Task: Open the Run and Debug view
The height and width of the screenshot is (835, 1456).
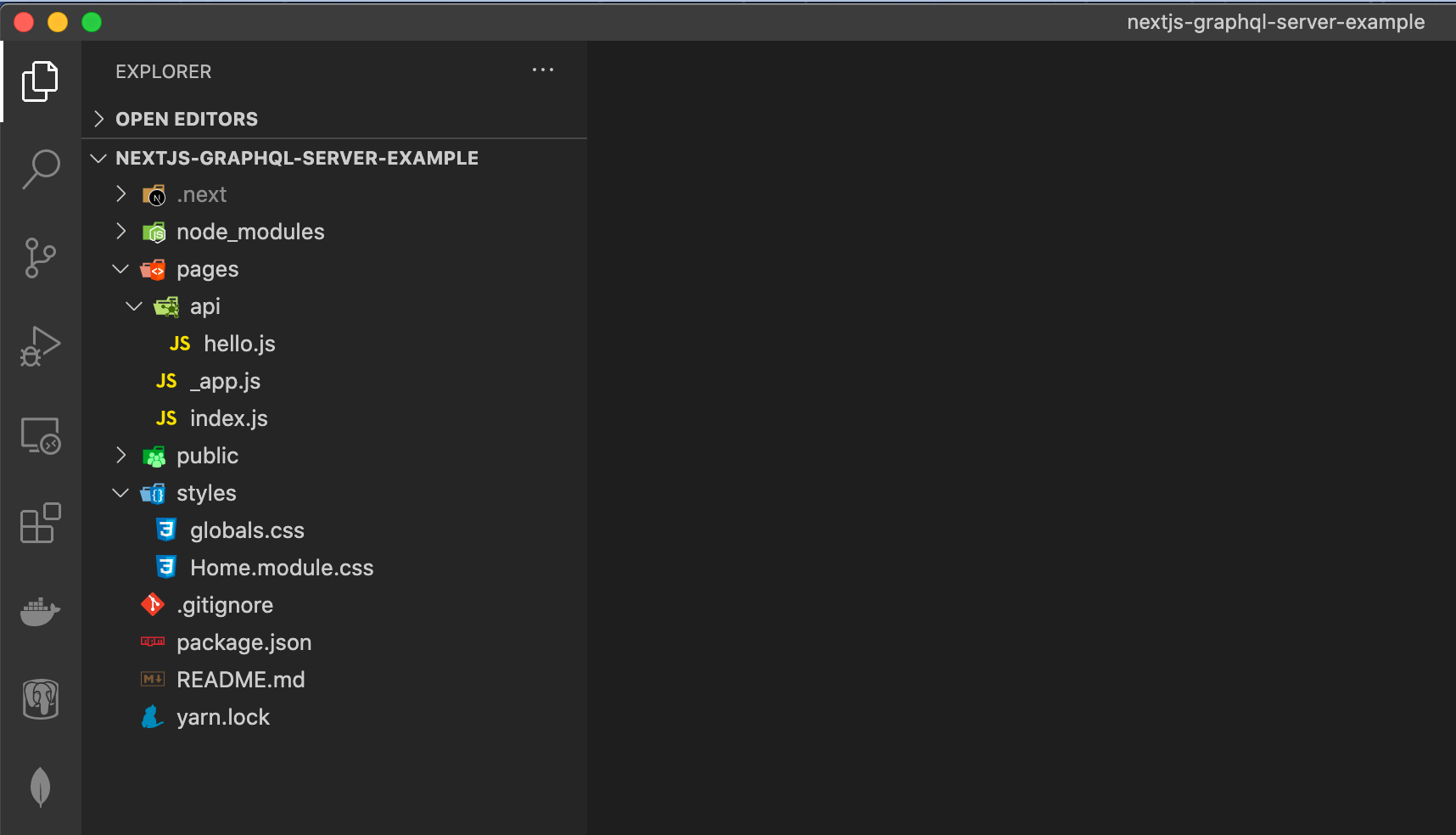Action: [x=40, y=346]
